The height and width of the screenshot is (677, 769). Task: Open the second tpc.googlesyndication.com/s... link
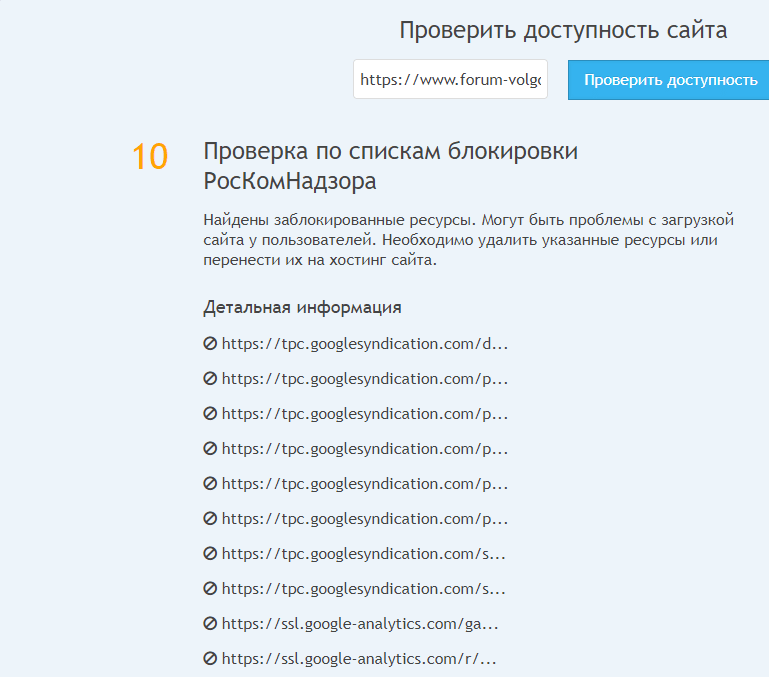[363, 589]
